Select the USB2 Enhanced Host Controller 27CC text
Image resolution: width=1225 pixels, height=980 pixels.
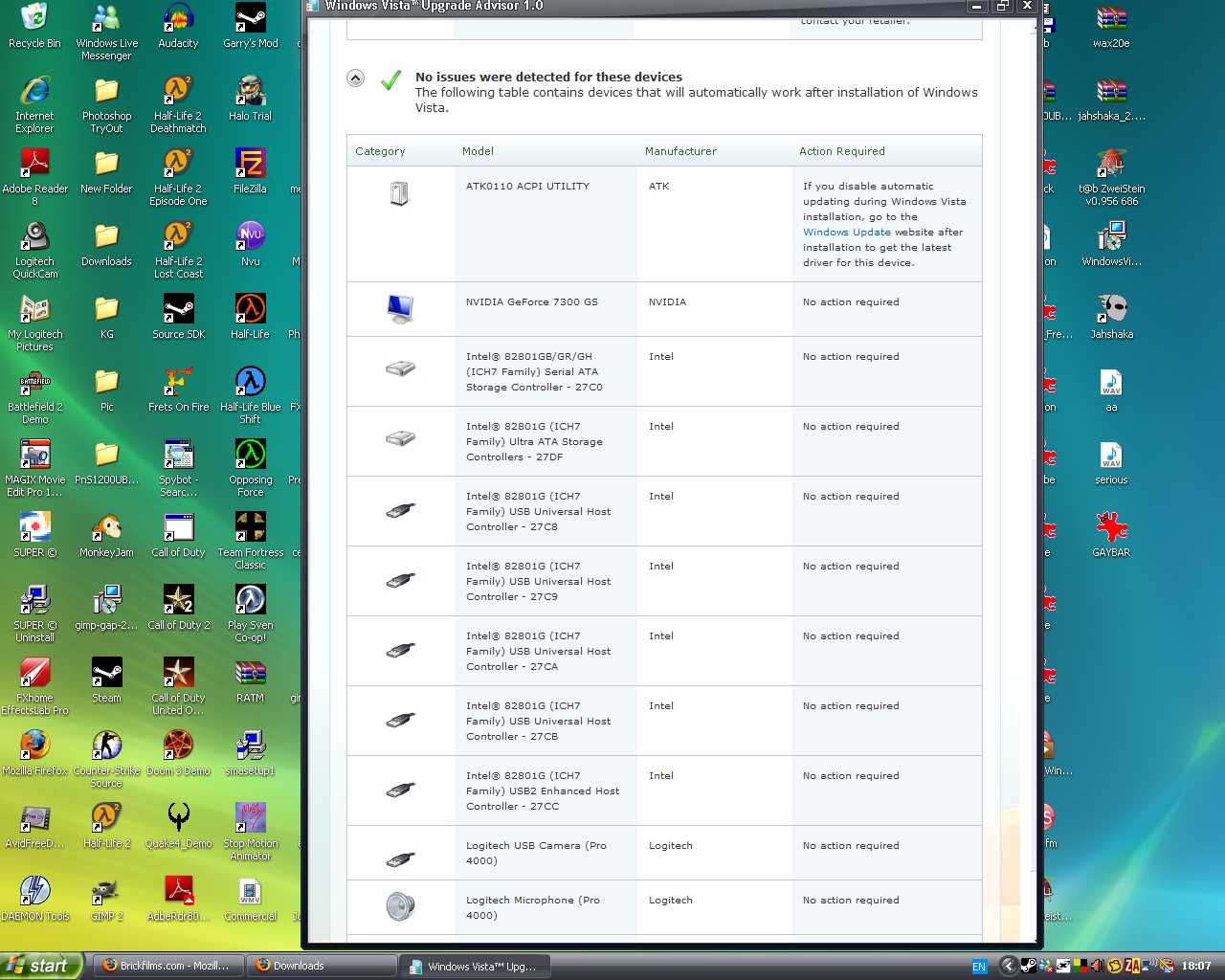pos(543,791)
